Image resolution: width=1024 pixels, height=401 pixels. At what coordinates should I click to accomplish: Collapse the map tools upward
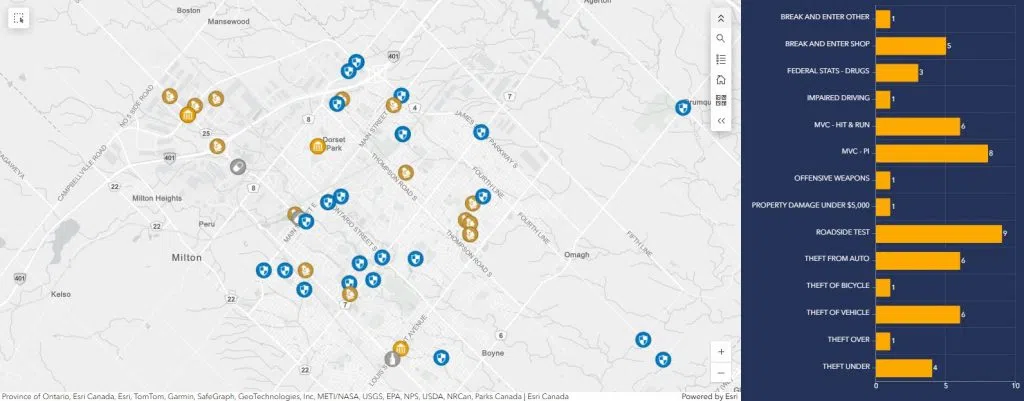720,18
